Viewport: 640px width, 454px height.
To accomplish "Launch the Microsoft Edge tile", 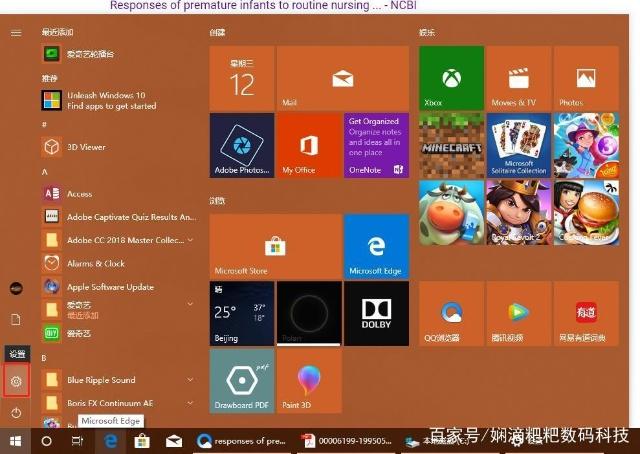I will (376, 247).
